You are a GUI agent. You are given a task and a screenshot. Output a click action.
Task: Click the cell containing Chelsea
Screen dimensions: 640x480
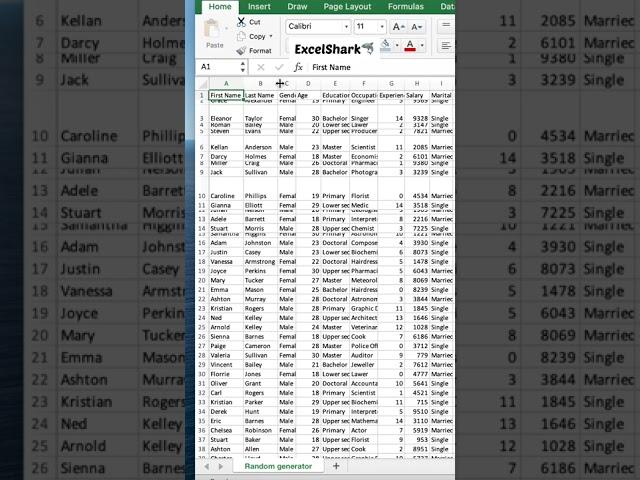[226, 431]
